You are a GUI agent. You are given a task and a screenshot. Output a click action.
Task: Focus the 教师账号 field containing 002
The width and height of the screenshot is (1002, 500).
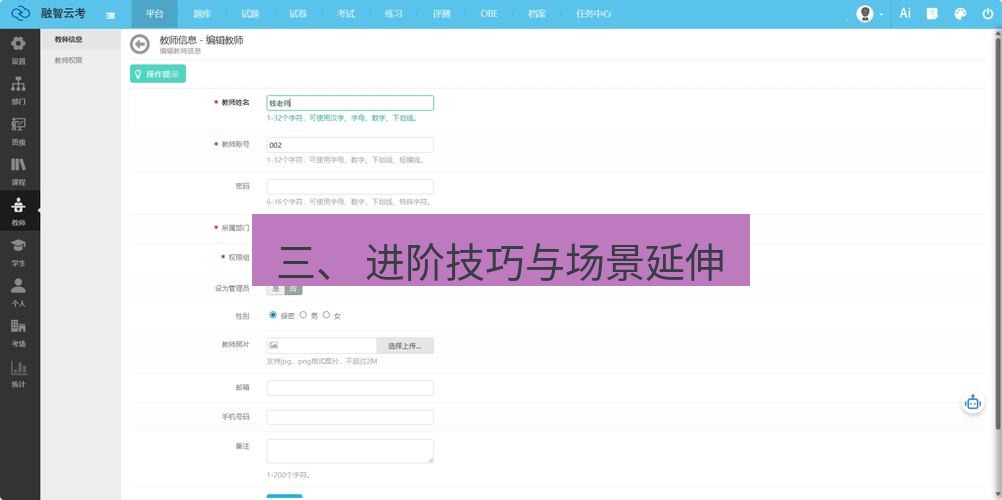(350, 145)
